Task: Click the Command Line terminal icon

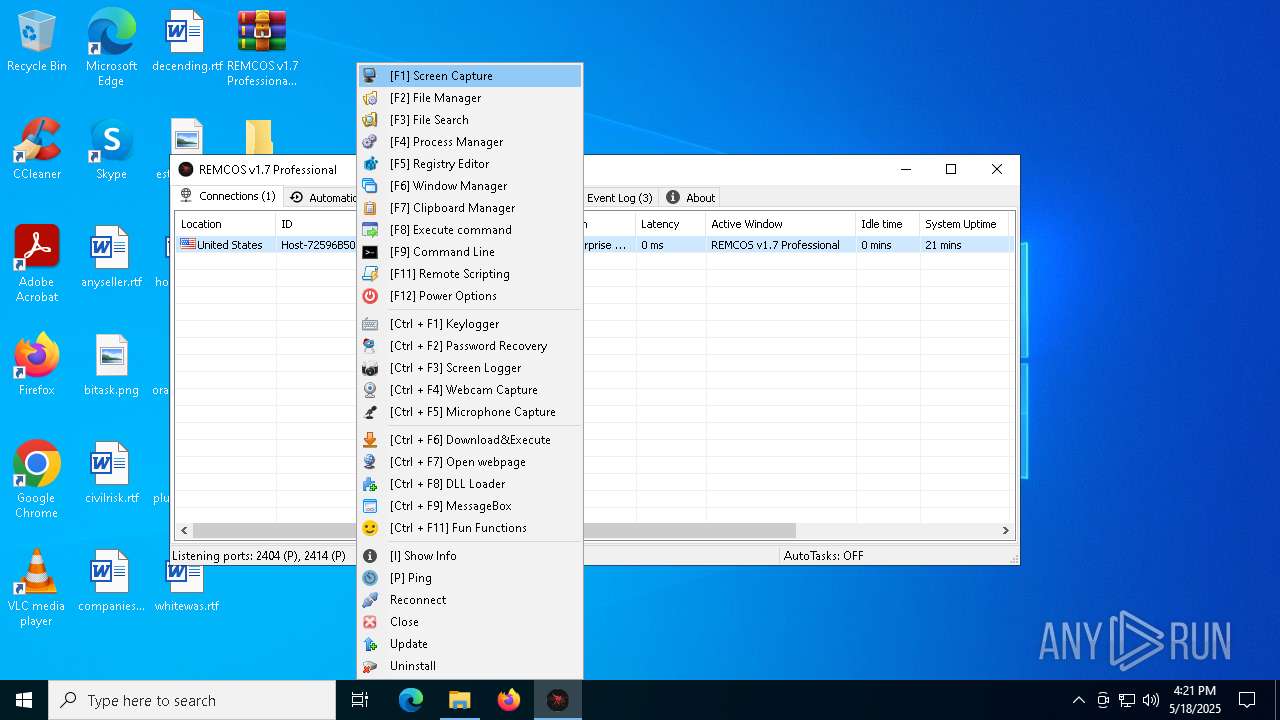Action: [x=370, y=252]
